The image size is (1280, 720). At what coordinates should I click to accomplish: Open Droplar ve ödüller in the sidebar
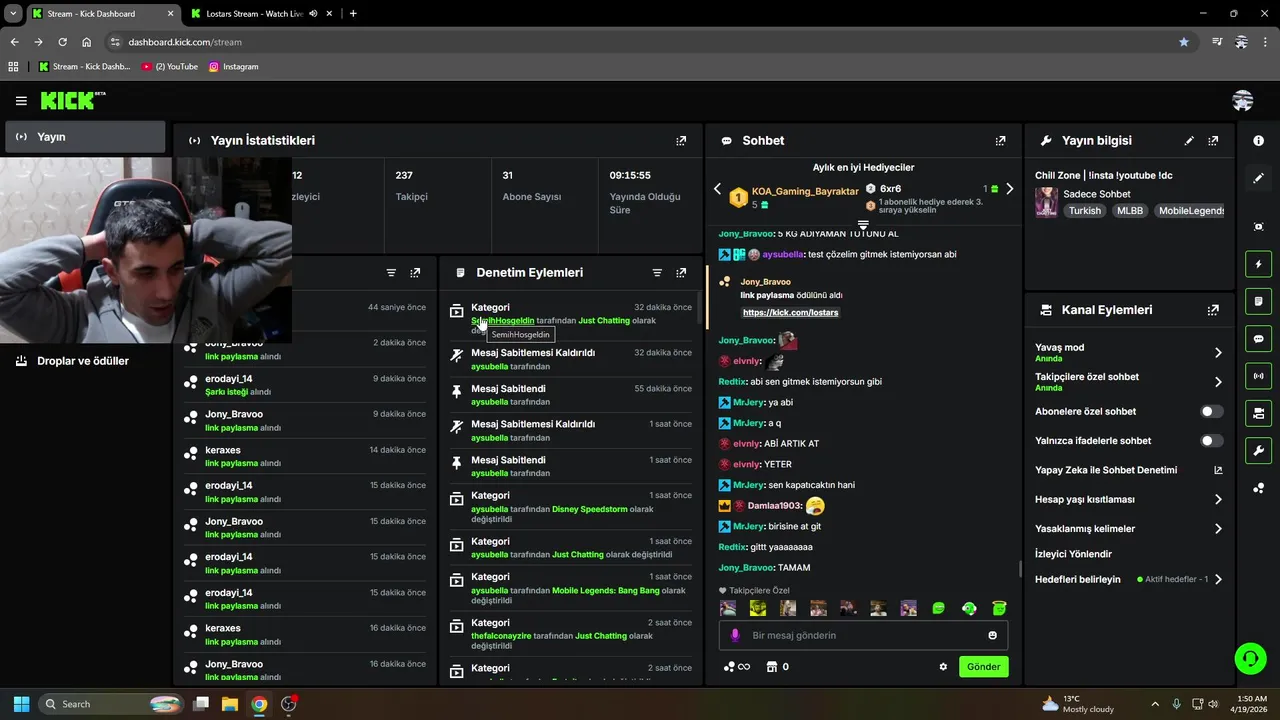coord(85,361)
